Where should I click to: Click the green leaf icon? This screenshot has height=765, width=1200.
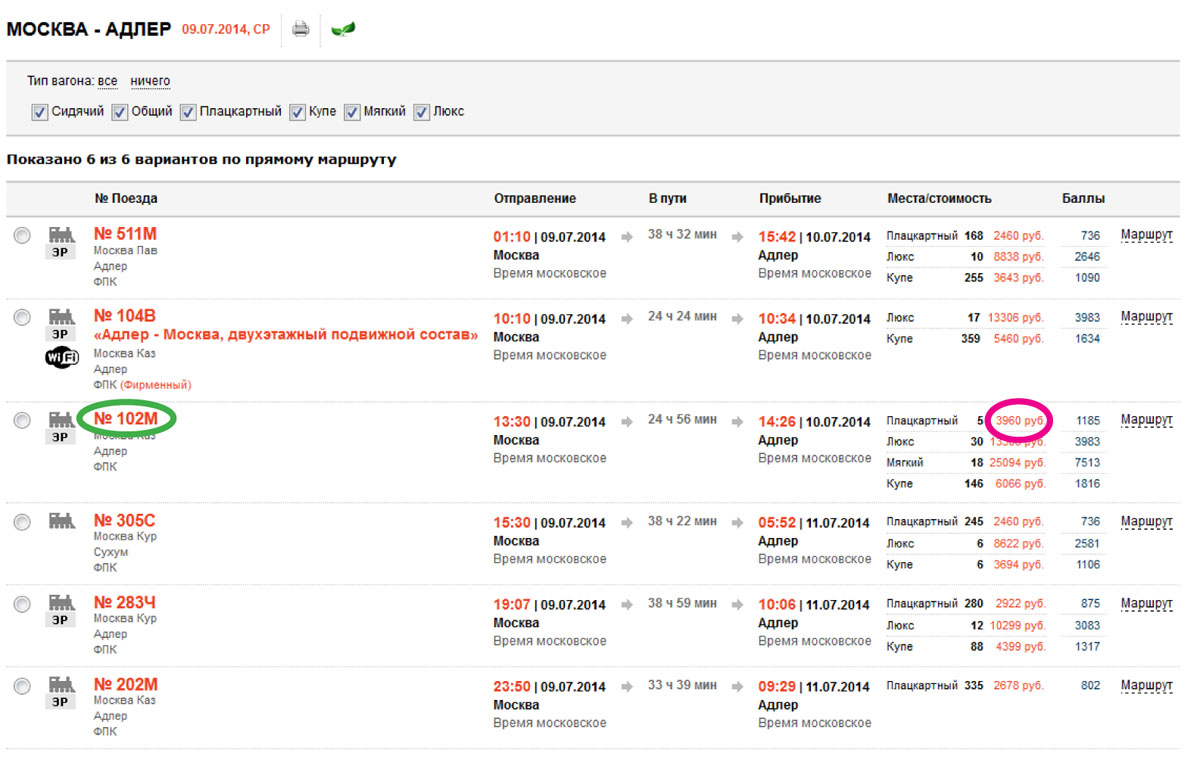tap(343, 29)
